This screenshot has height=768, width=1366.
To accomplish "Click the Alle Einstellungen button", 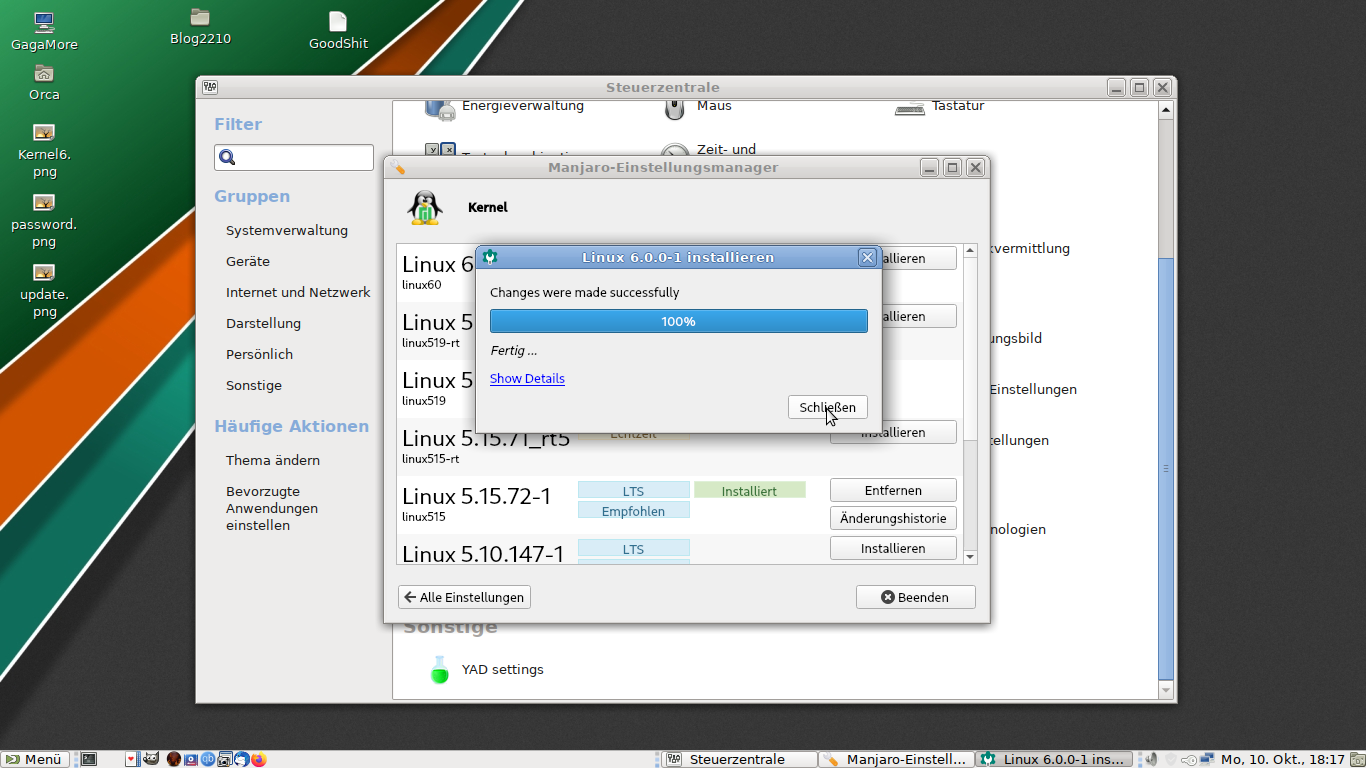I will pos(464,597).
